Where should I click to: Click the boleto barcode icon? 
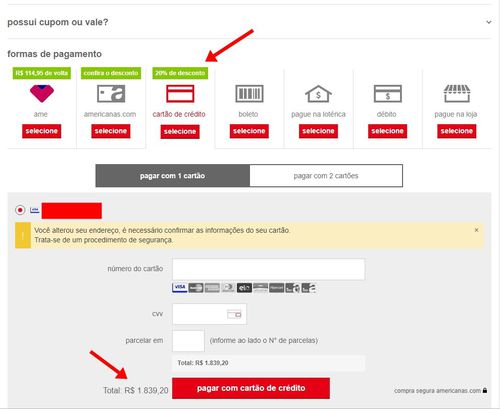pos(249,94)
